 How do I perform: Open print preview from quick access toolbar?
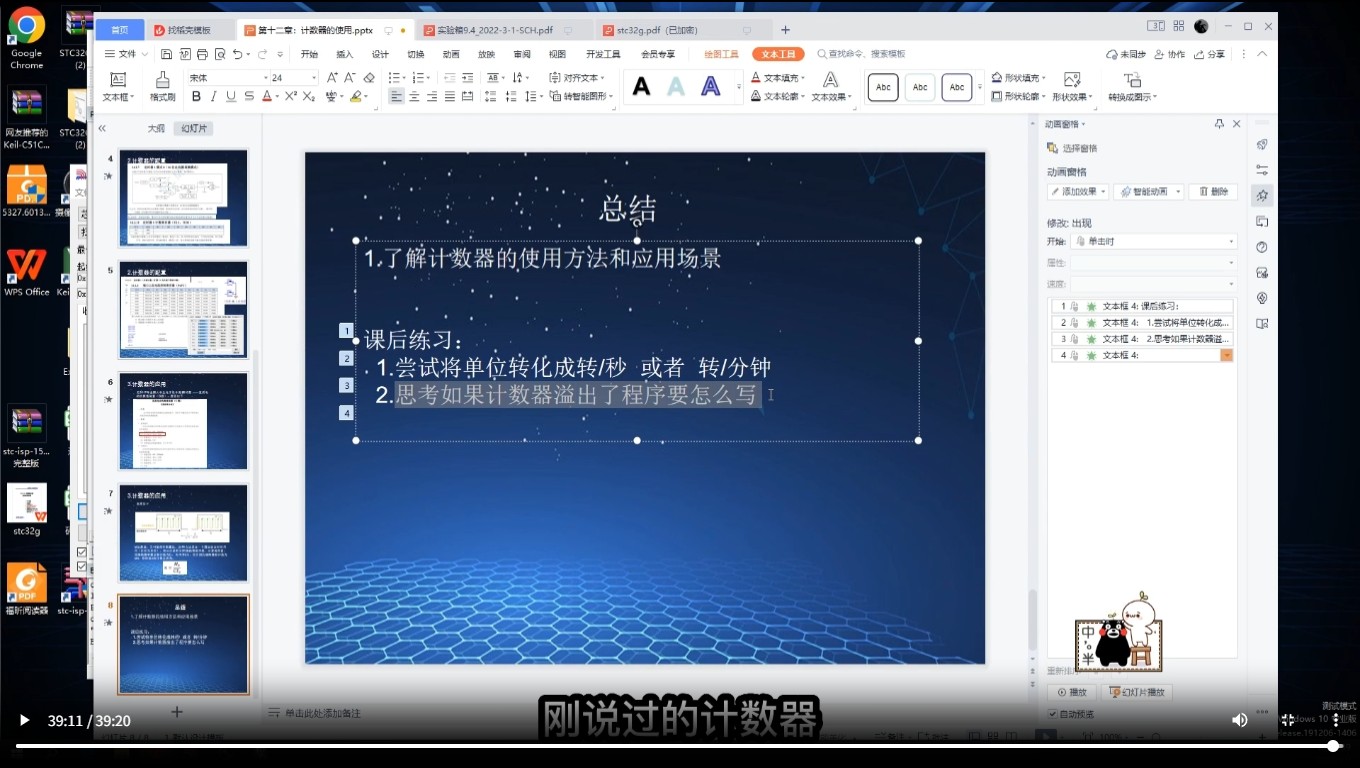(x=220, y=54)
